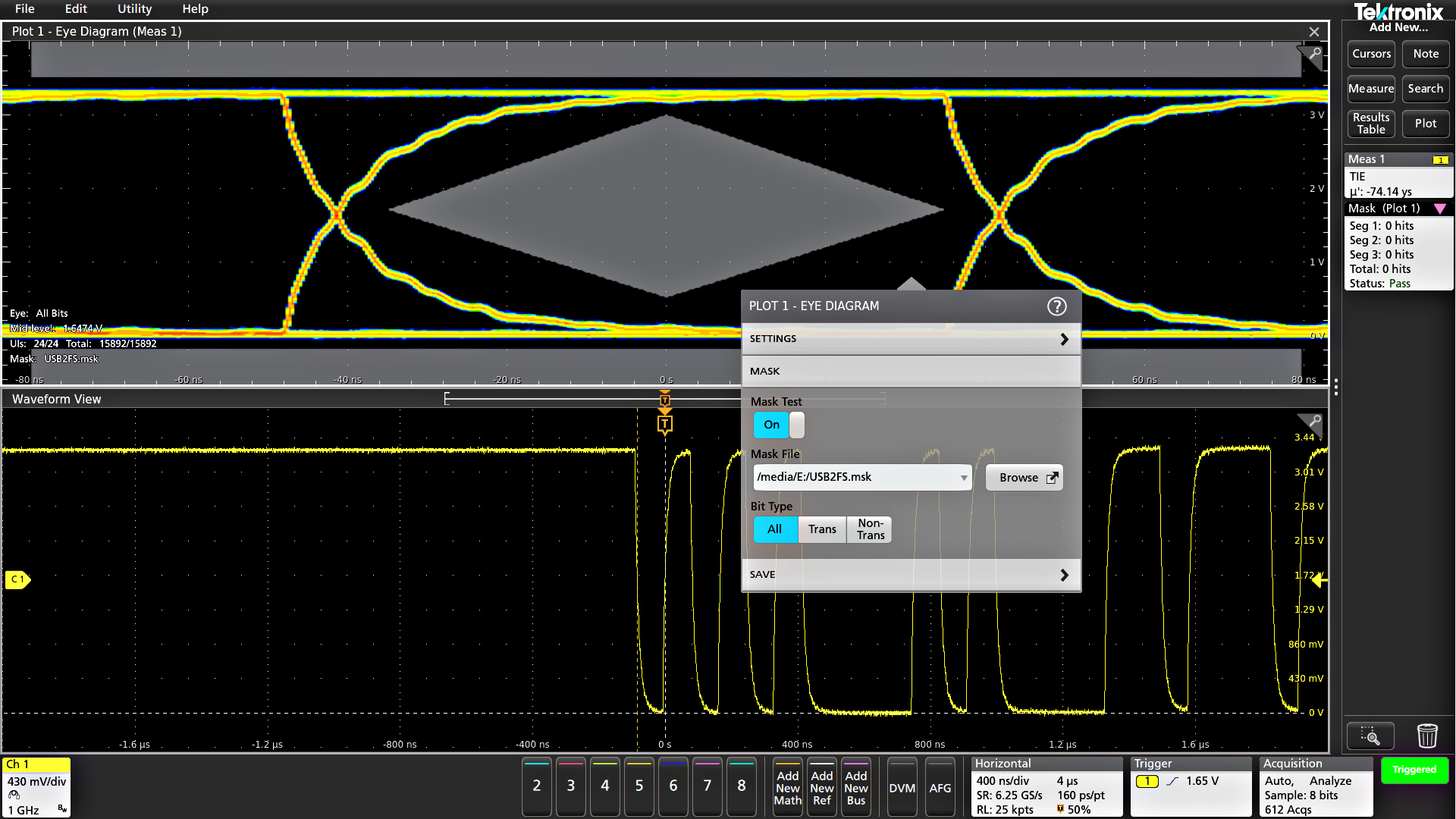Expand the SAVE section
The height and width of the screenshot is (819, 1456).
pyautogui.click(x=910, y=574)
